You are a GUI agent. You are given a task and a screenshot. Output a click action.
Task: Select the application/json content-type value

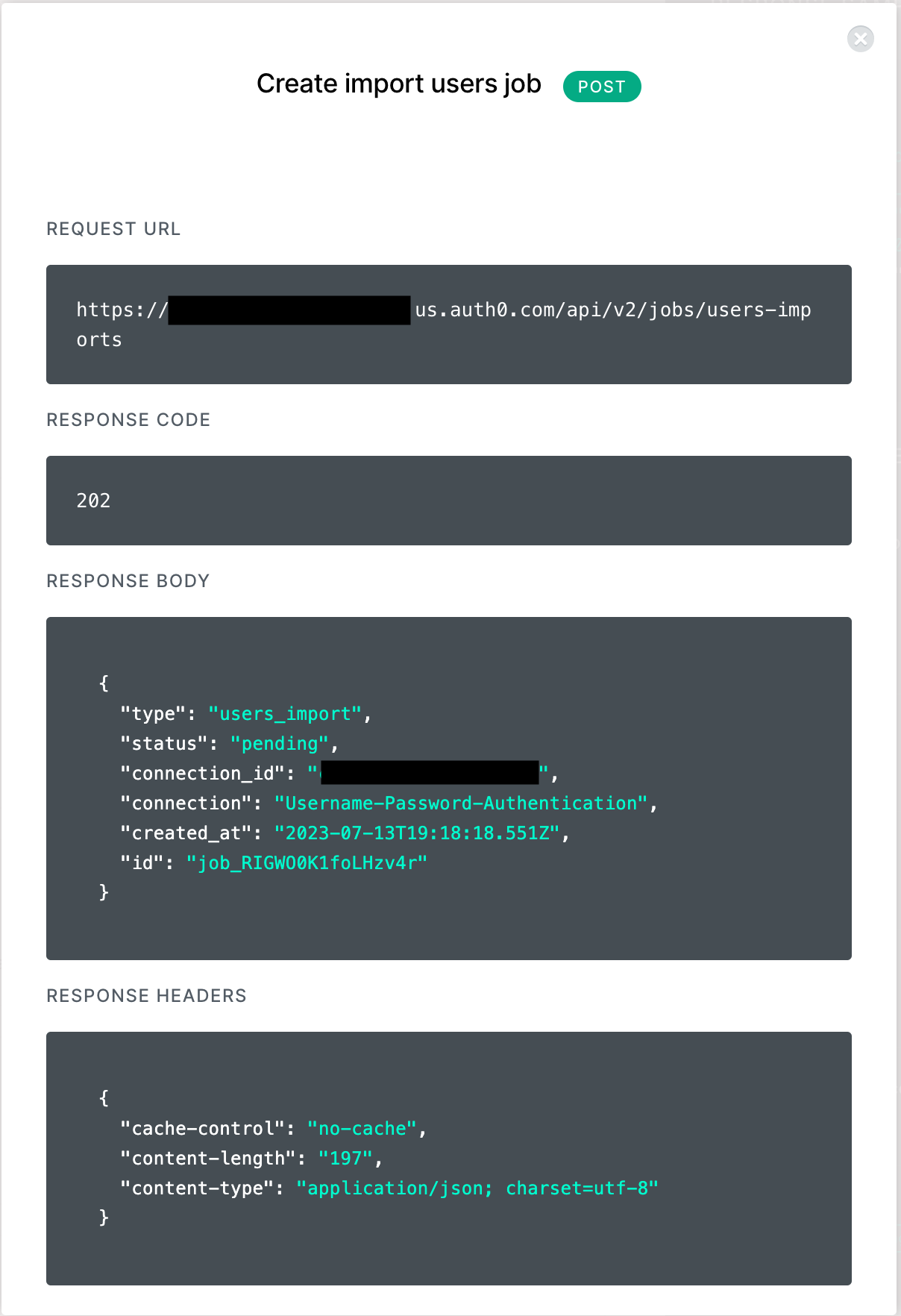pyautogui.click(x=477, y=1188)
